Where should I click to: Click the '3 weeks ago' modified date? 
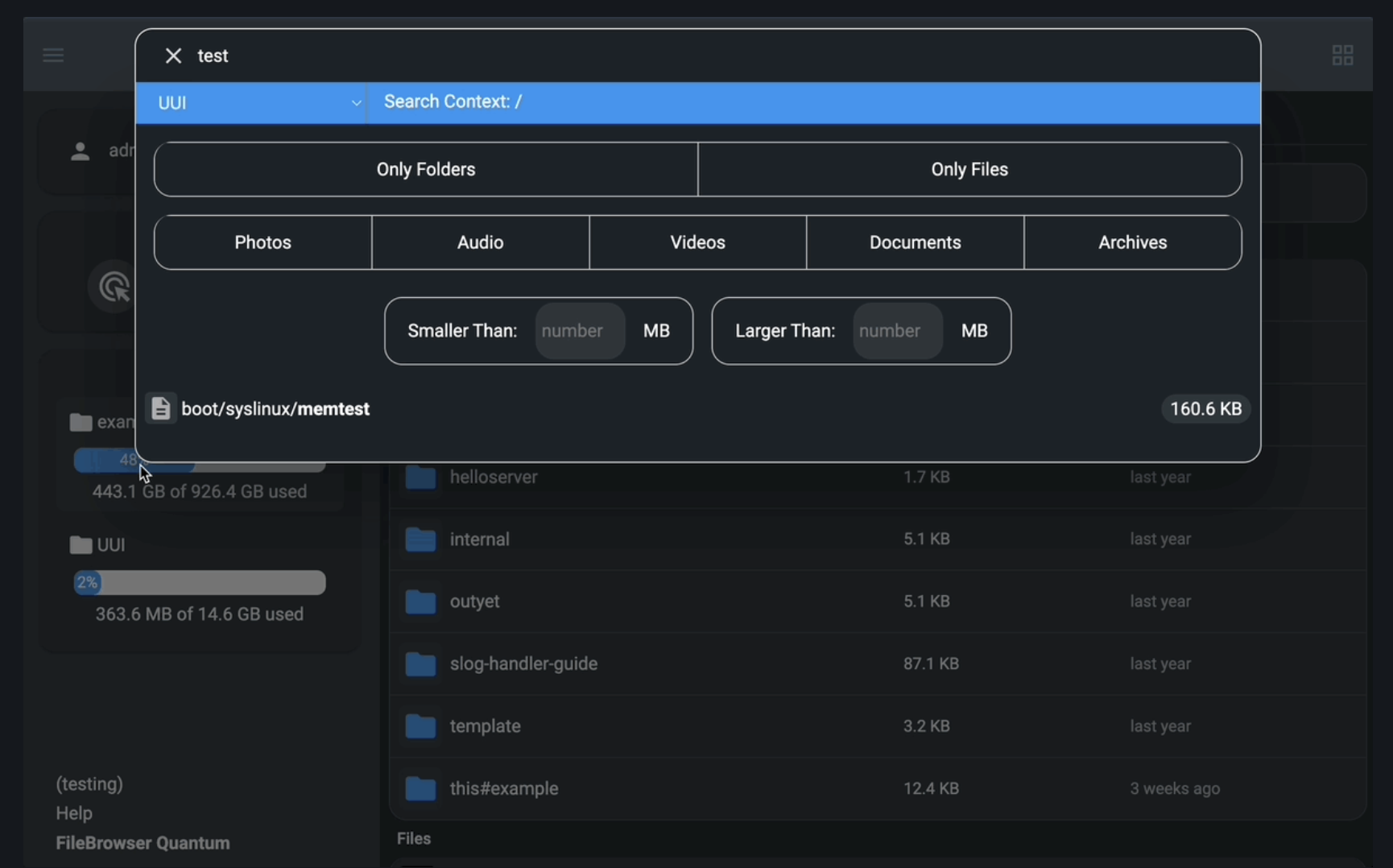tap(1175, 788)
